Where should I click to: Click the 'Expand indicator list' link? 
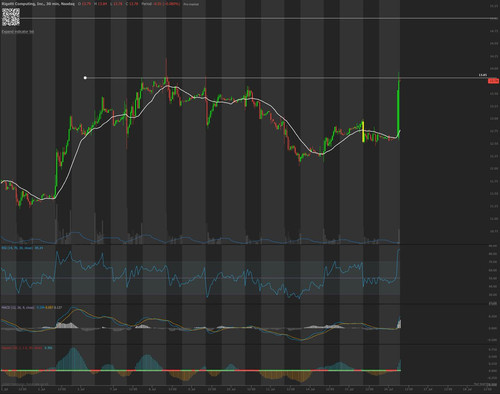coord(18,32)
